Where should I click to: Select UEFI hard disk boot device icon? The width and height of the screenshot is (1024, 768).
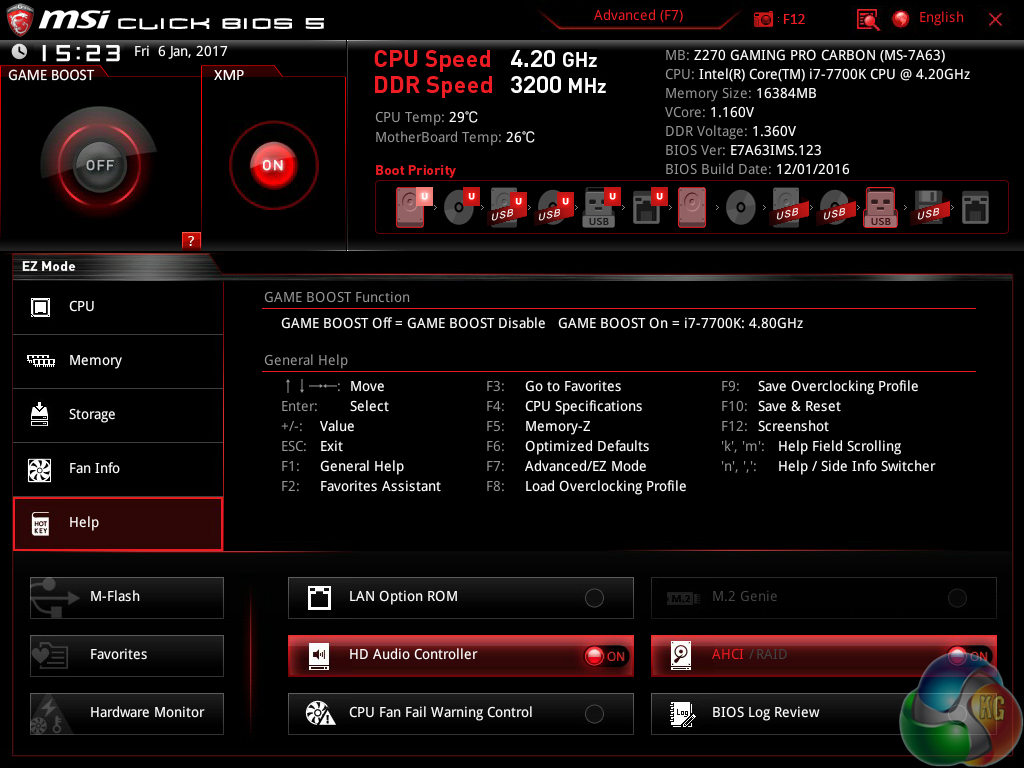411,207
